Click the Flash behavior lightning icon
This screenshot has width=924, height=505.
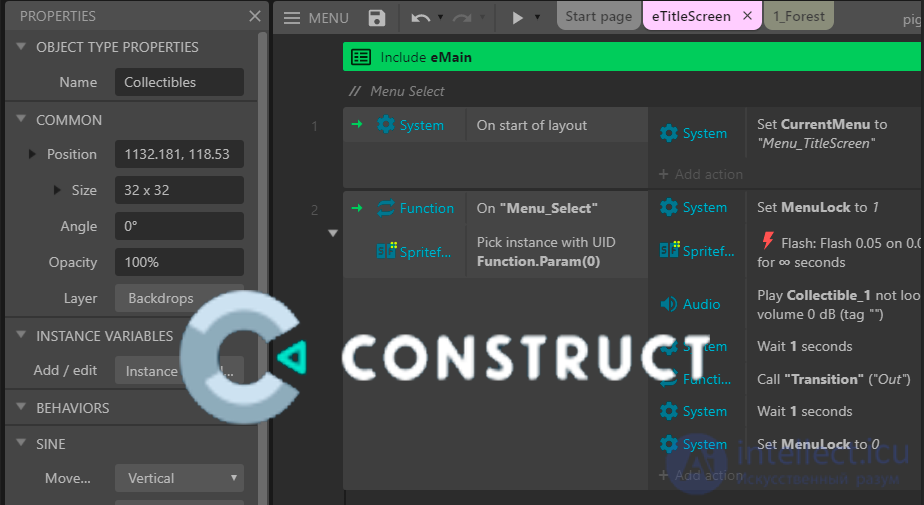(x=767, y=240)
